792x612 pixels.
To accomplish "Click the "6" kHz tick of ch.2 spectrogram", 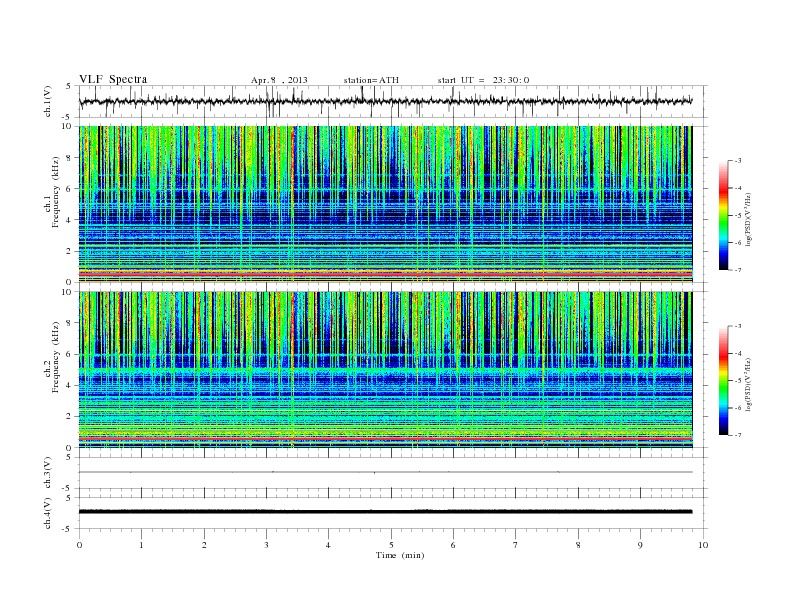I will click(70, 354).
